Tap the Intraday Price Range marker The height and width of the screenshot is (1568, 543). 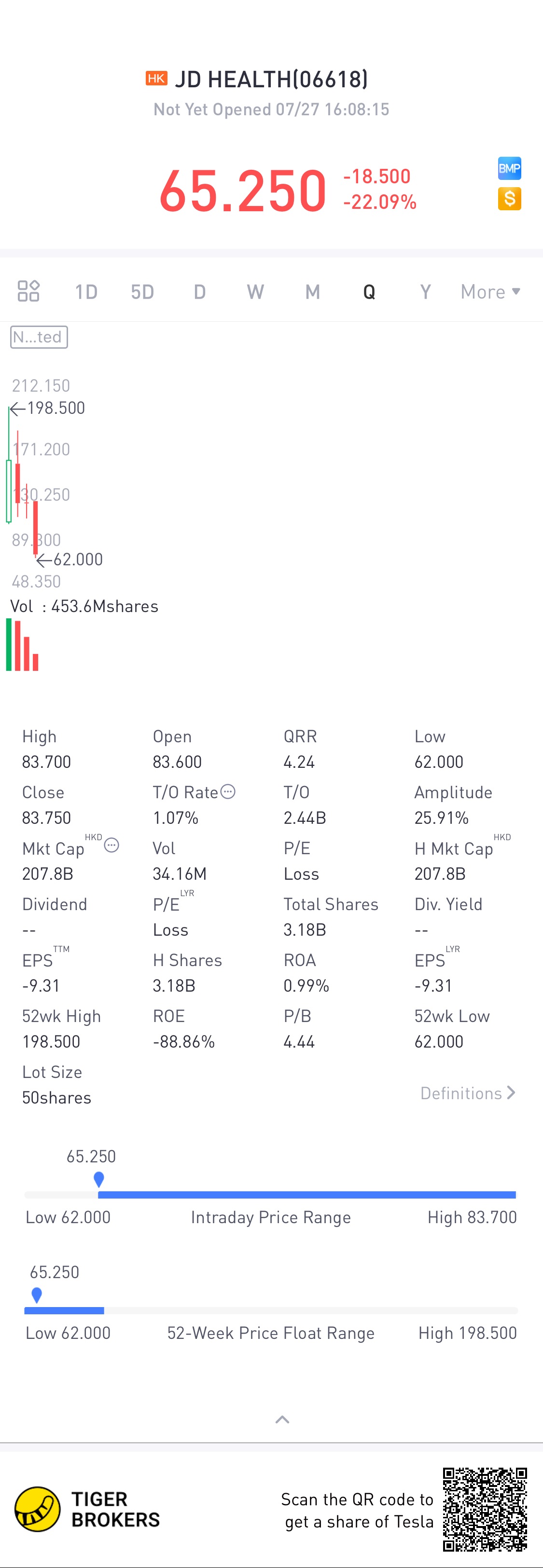(x=99, y=1179)
